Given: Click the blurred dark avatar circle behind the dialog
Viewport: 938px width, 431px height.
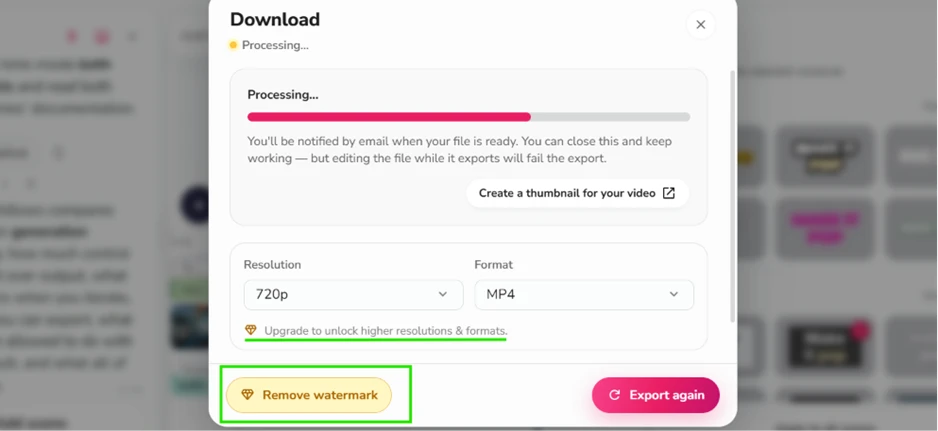Looking at the screenshot, I should coord(195,205).
